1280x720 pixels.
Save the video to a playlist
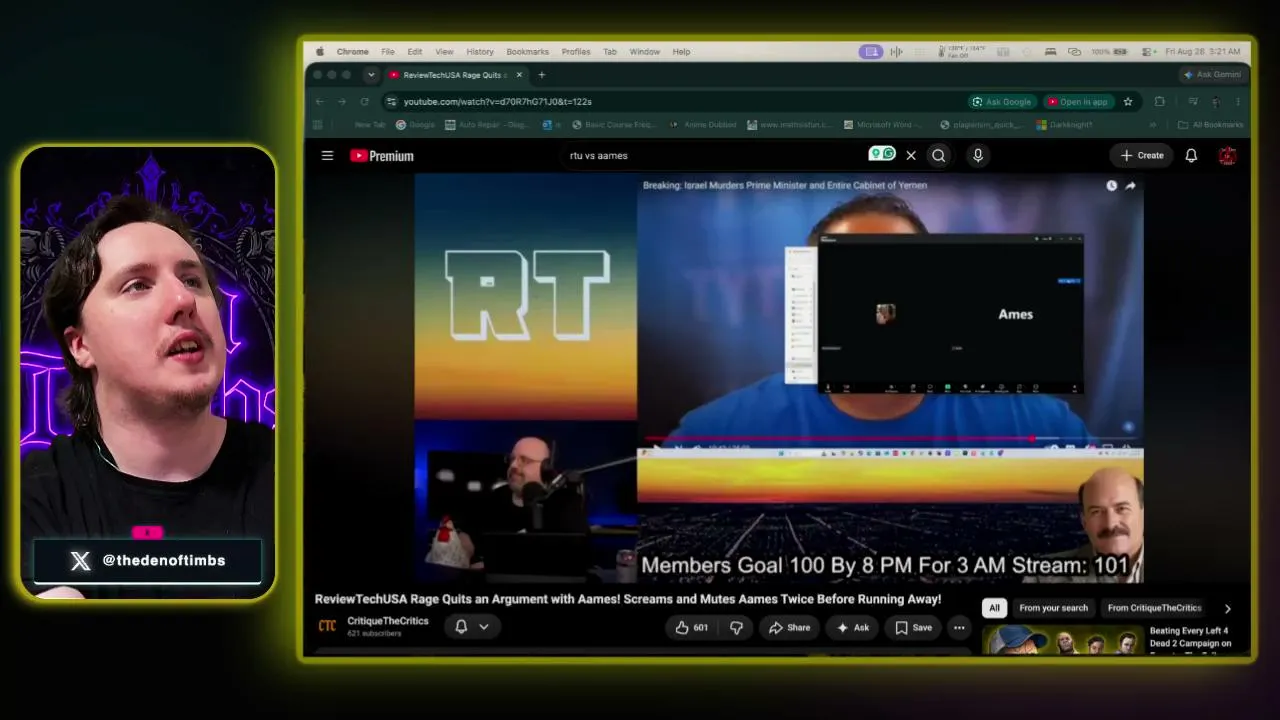pyautogui.click(x=913, y=628)
